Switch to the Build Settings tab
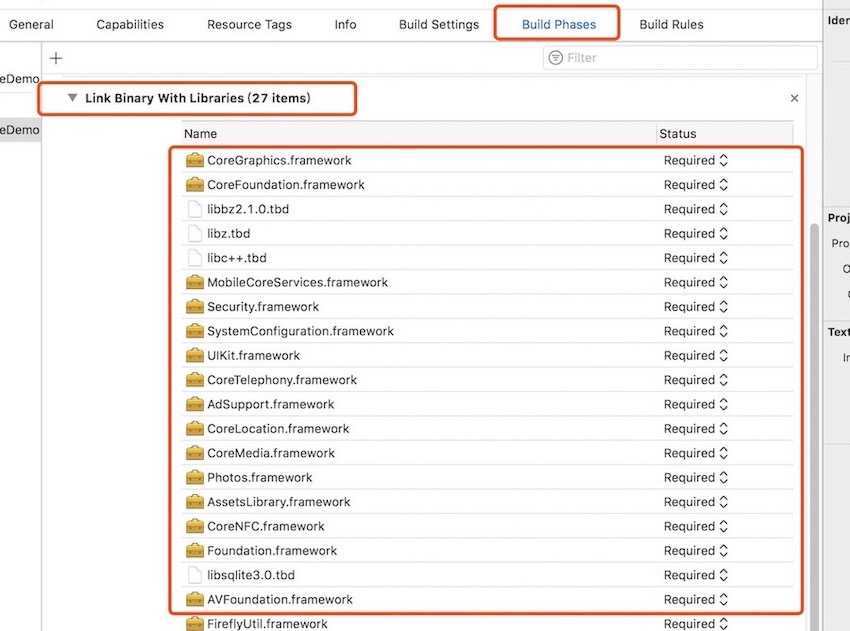 439,24
